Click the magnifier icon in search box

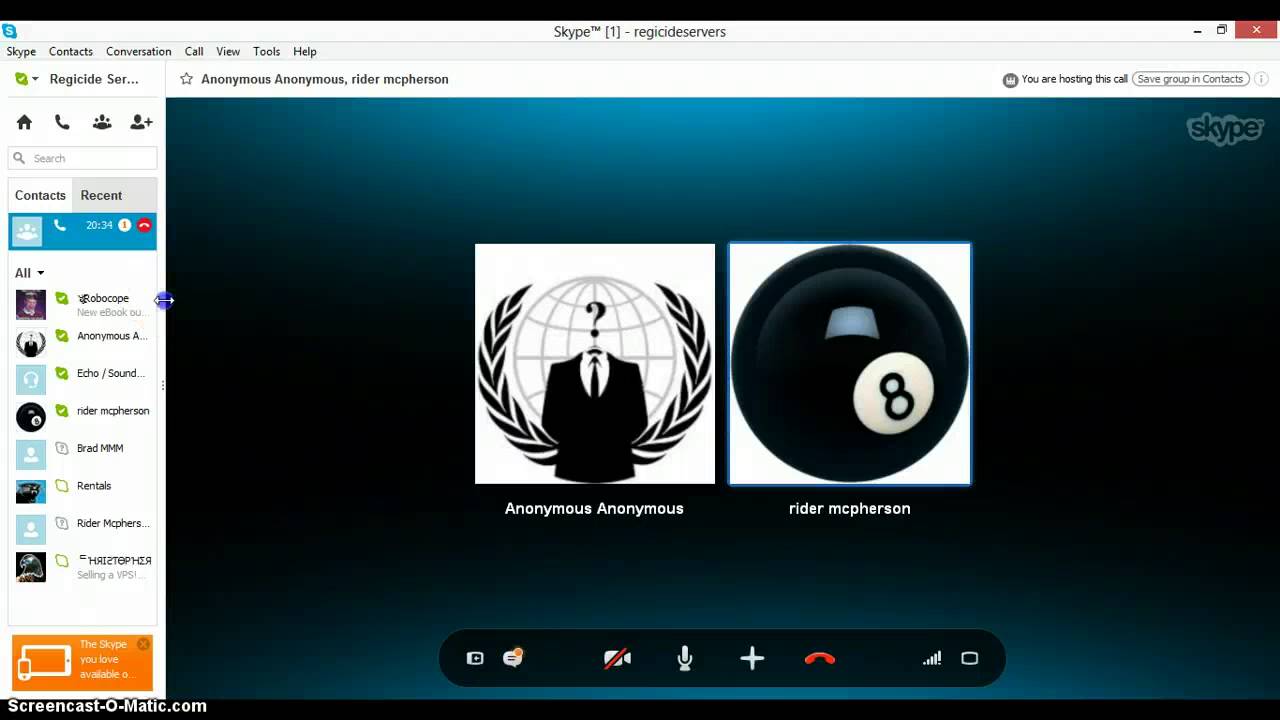pos(19,158)
